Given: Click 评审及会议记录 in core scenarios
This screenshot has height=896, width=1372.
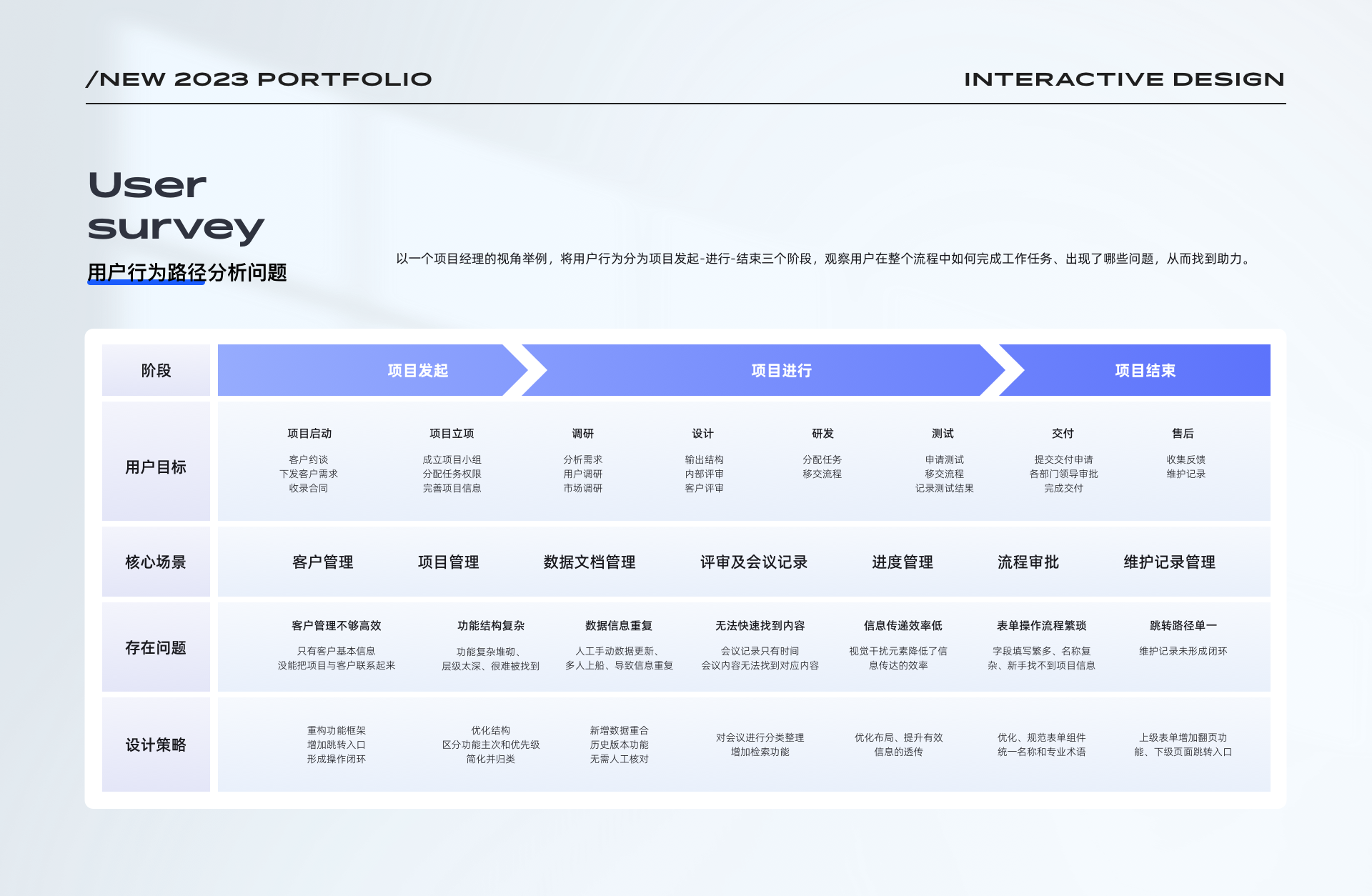Looking at the screenshot, I should coord(754,562).
